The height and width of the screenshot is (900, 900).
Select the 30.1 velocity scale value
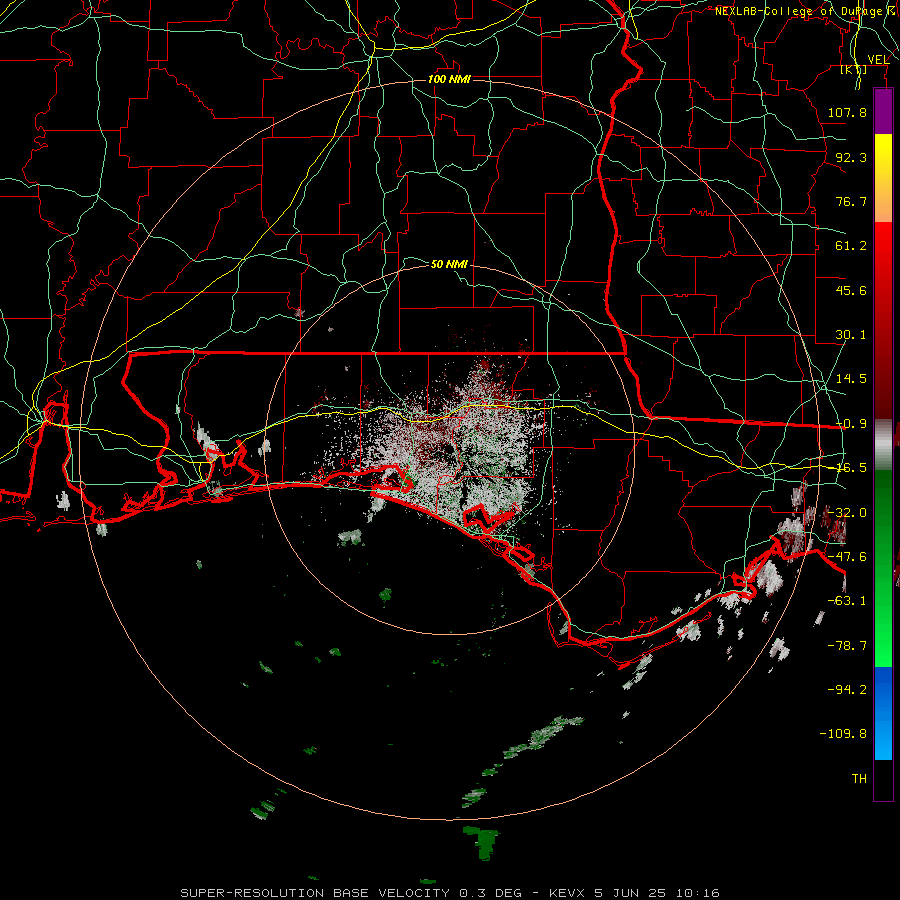pos(851,335)
